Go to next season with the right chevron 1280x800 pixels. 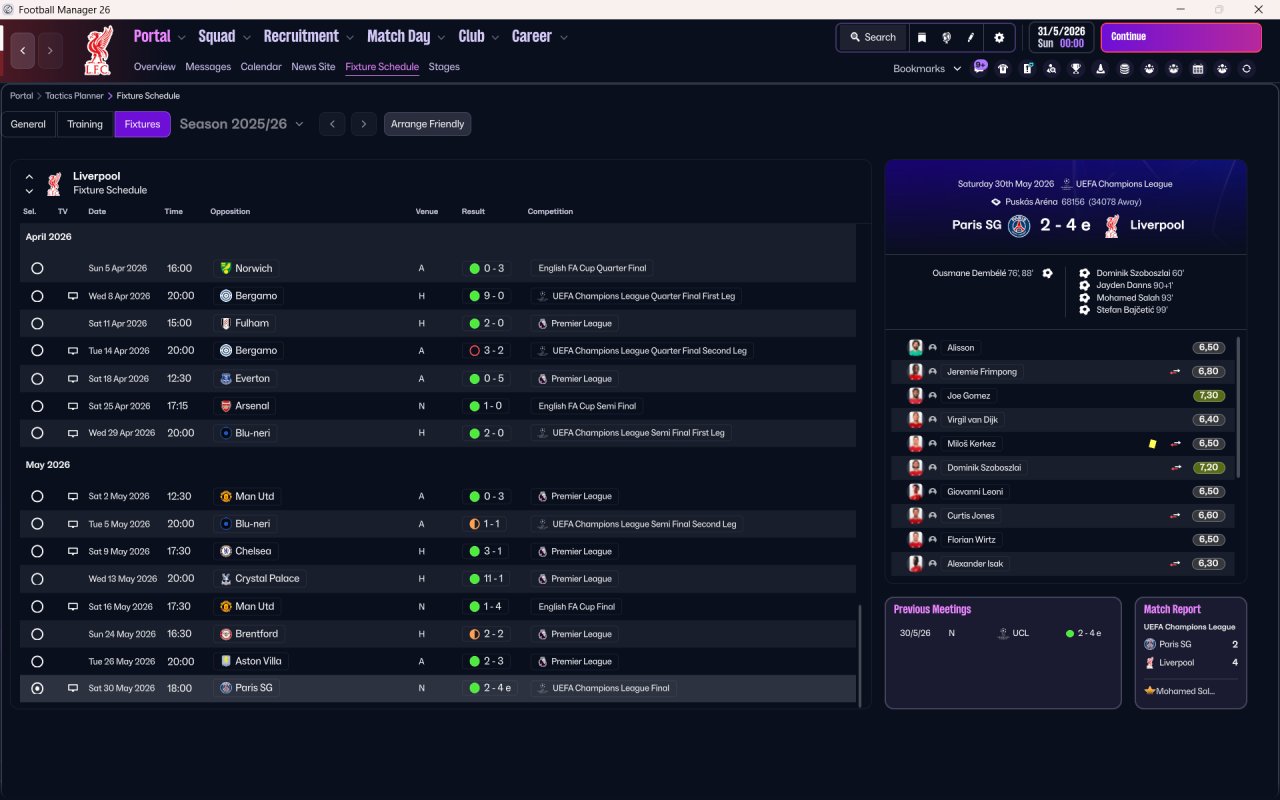364,124
